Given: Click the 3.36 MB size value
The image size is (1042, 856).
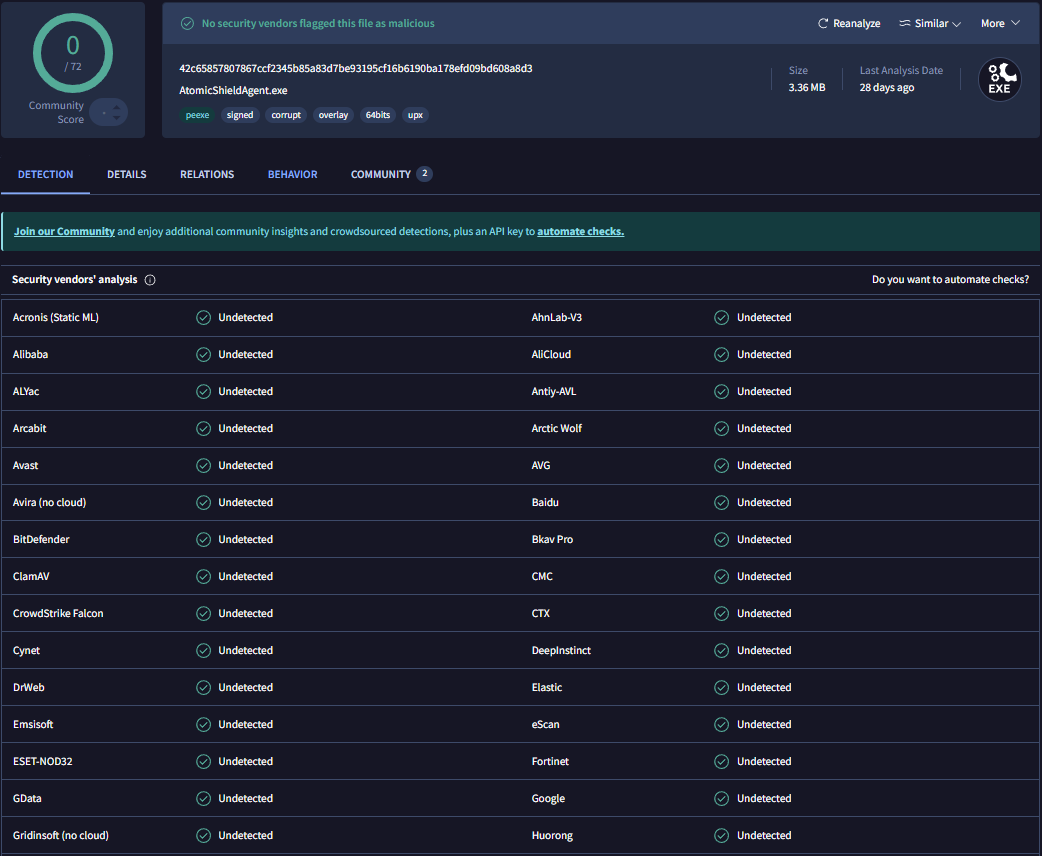Looking at the screenshot, I should point(807,88).
